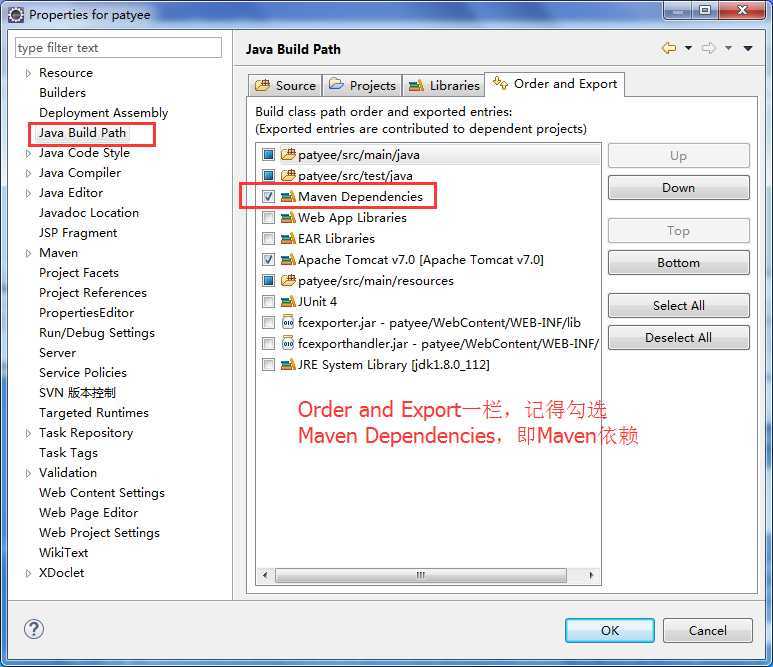Switch to the Libraries tab

[444, 85]
